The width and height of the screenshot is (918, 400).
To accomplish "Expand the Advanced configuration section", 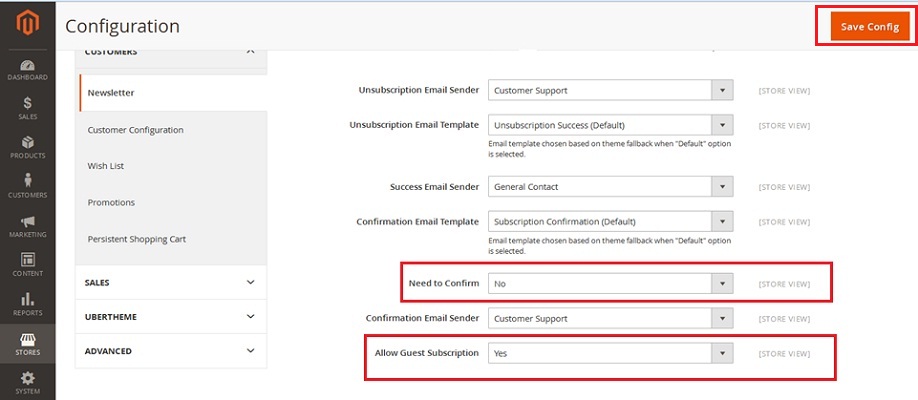I will (x=172, y=351).
